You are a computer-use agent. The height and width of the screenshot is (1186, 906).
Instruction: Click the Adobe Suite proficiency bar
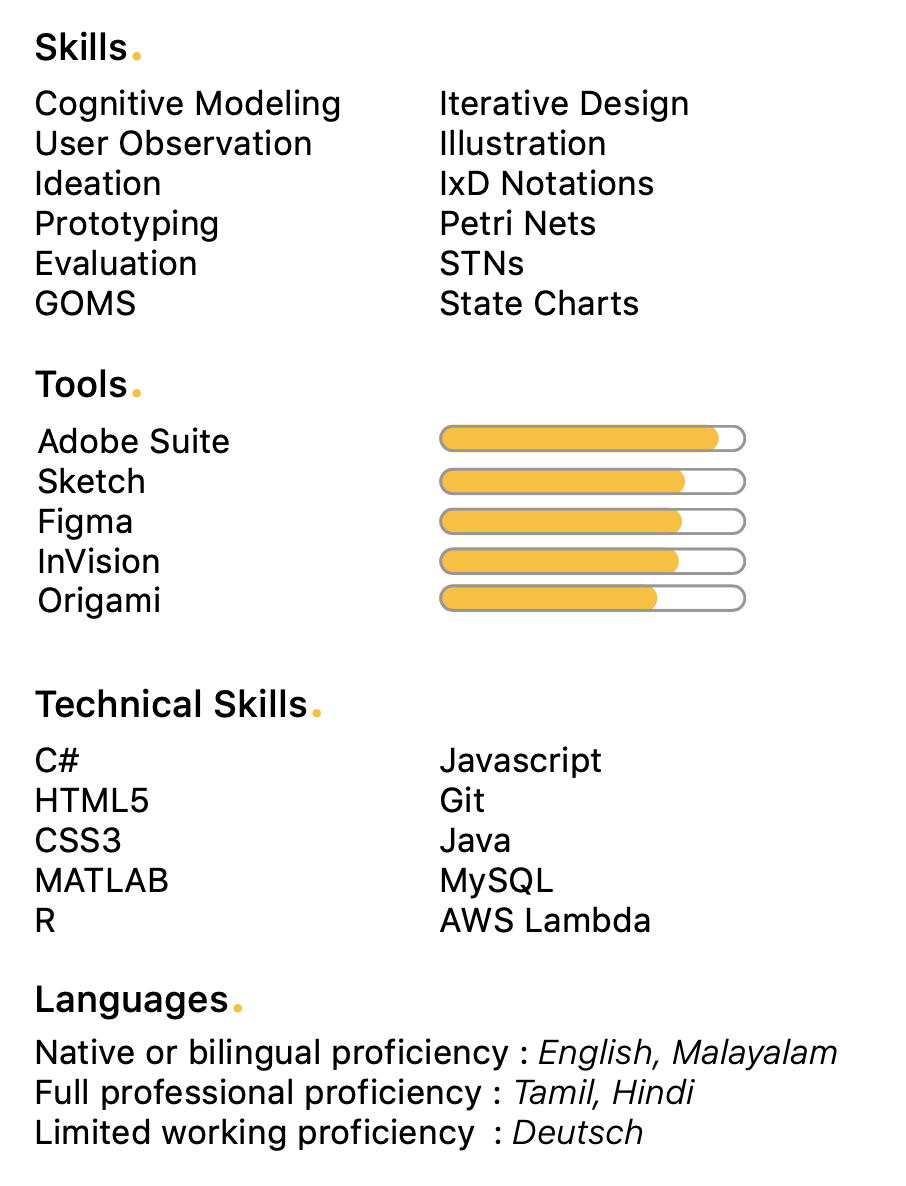[592, 439]
